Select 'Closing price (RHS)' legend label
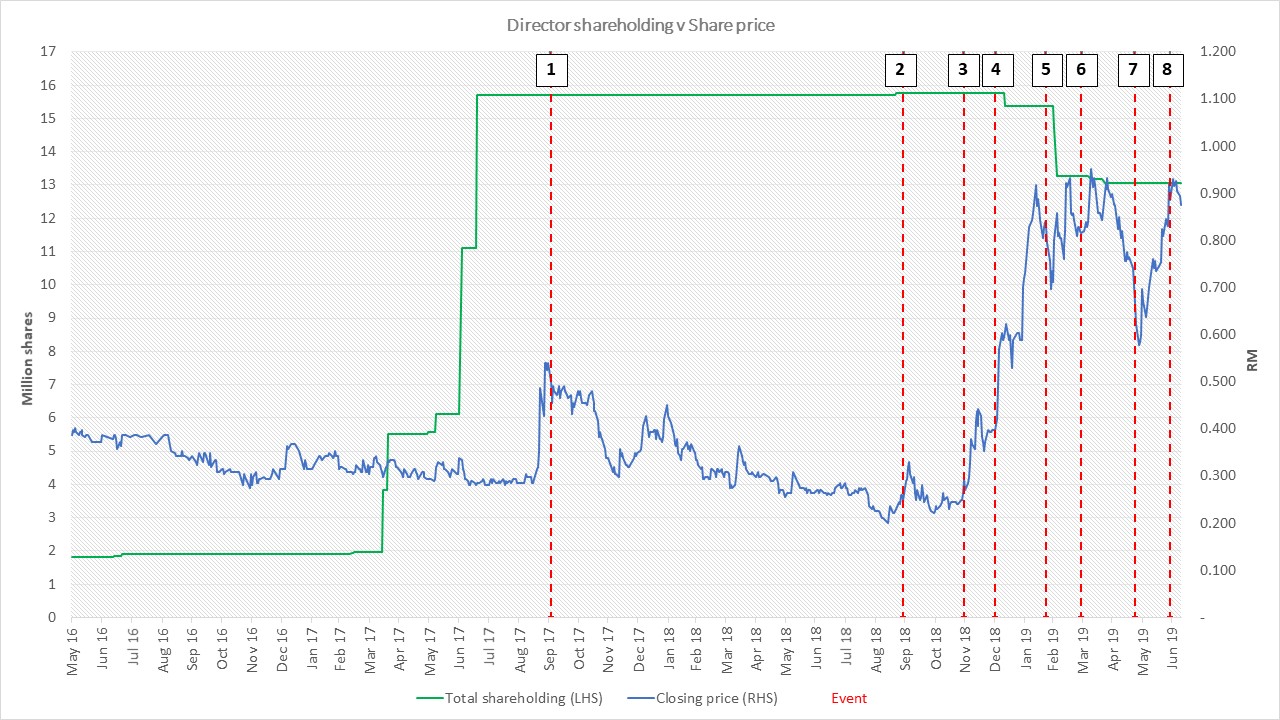 coord(717,698)
